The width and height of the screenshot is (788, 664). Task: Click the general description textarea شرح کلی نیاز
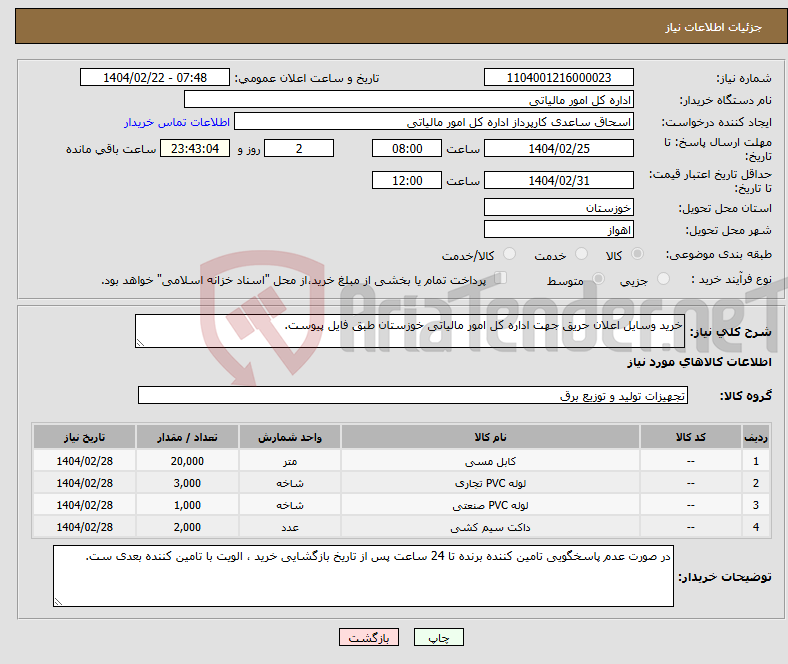(x=410, y=331)
